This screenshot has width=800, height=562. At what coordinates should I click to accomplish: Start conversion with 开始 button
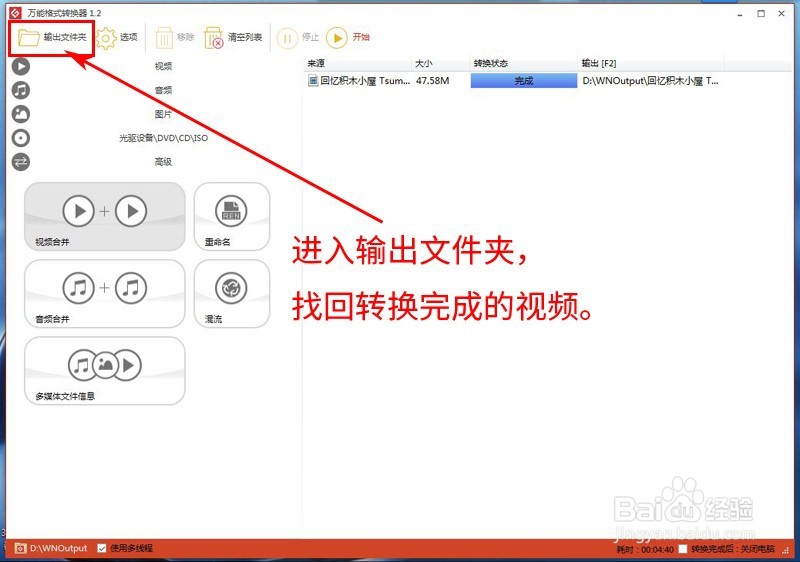pos(348,38)
